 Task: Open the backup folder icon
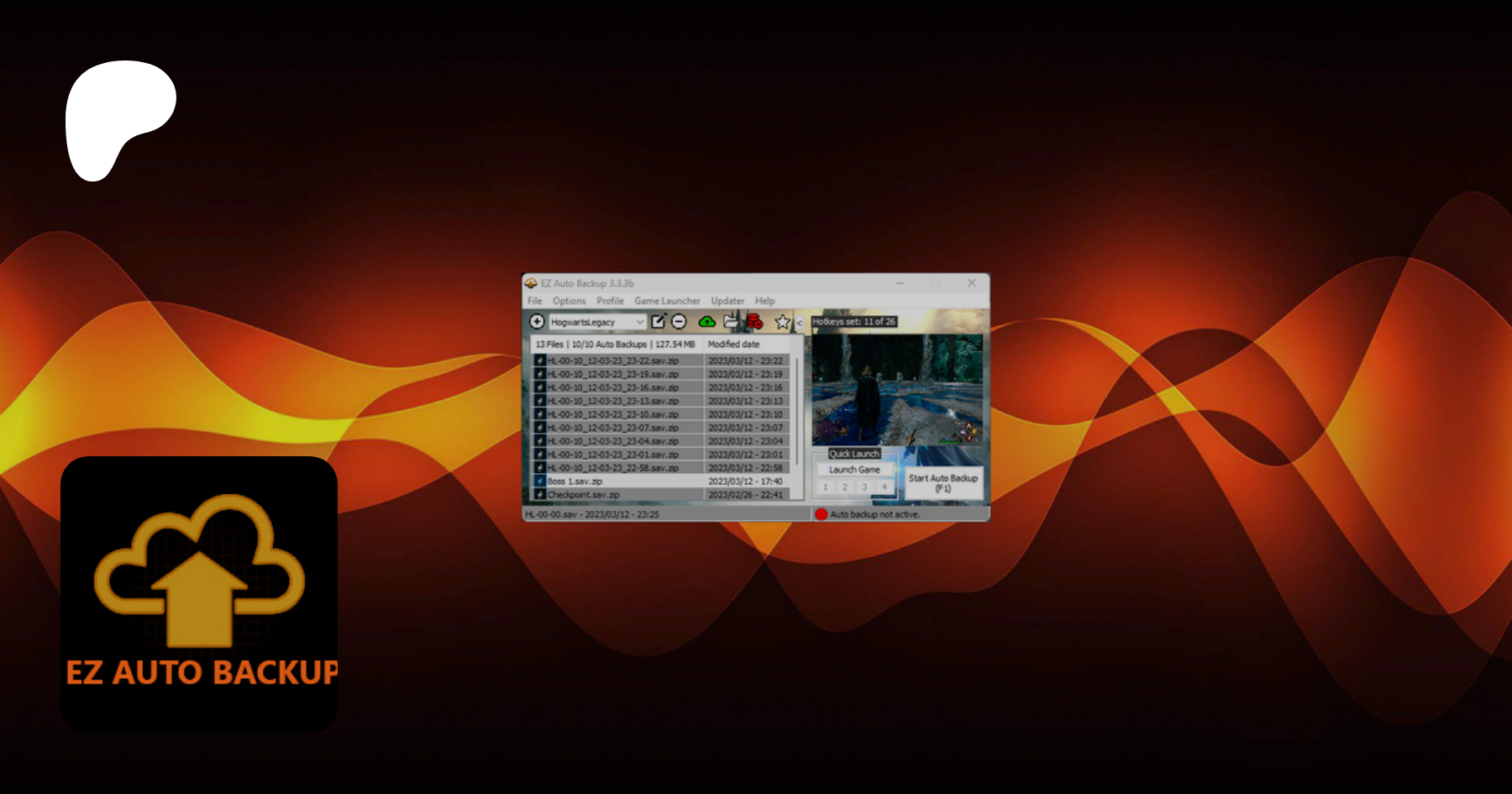pyautogui.click(x=732, y=322)
